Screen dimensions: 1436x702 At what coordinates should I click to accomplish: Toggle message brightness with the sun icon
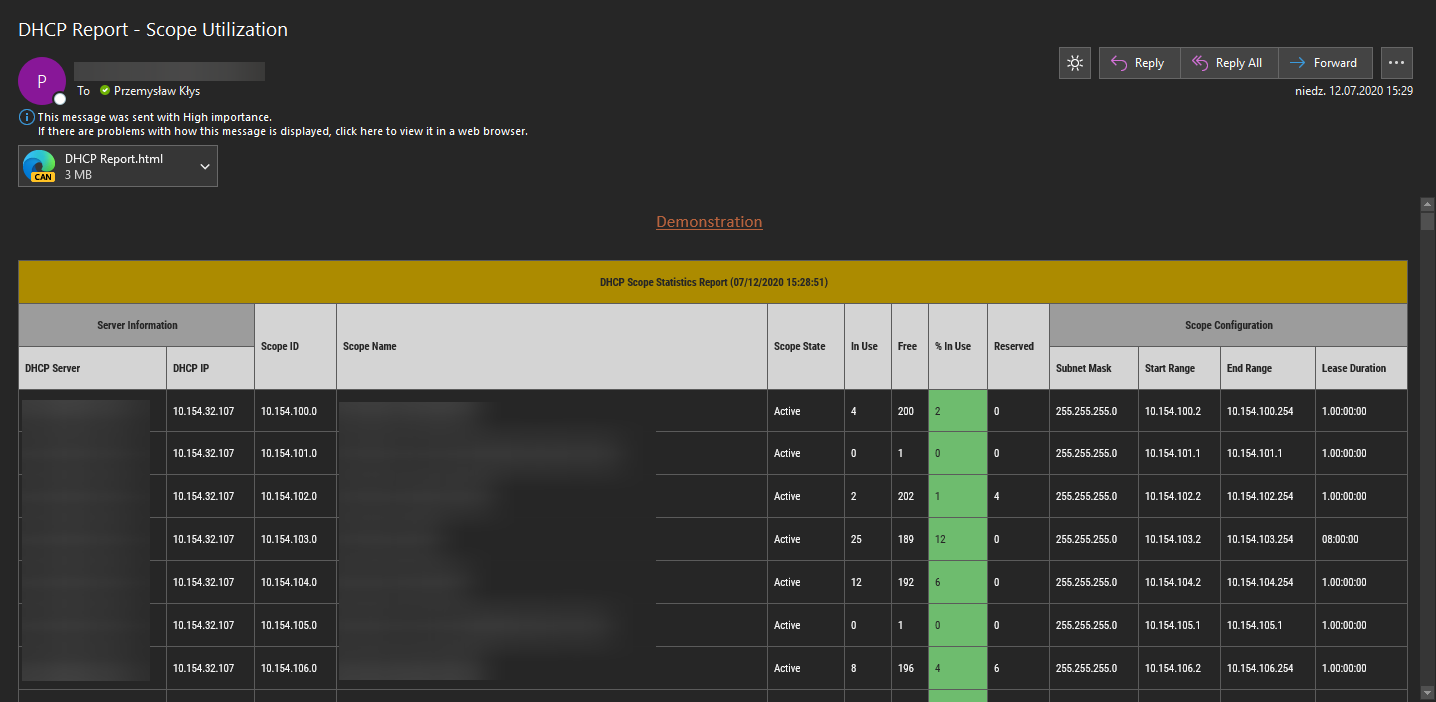pyautogui.click(x=1074, y=62)
